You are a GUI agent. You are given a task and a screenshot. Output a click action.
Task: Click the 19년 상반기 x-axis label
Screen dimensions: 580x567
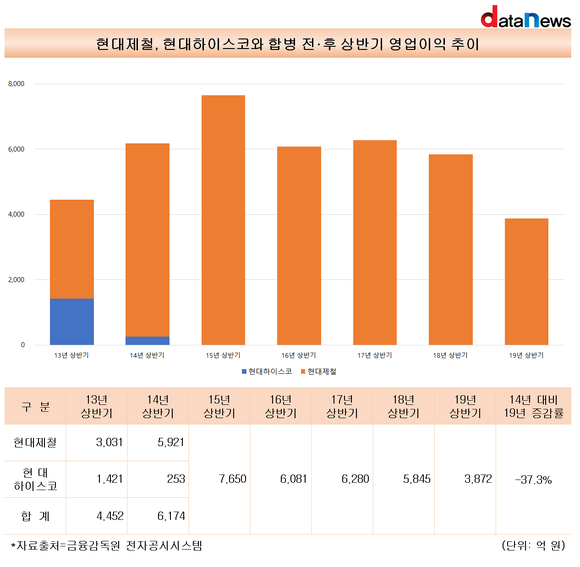pos(526,355)
